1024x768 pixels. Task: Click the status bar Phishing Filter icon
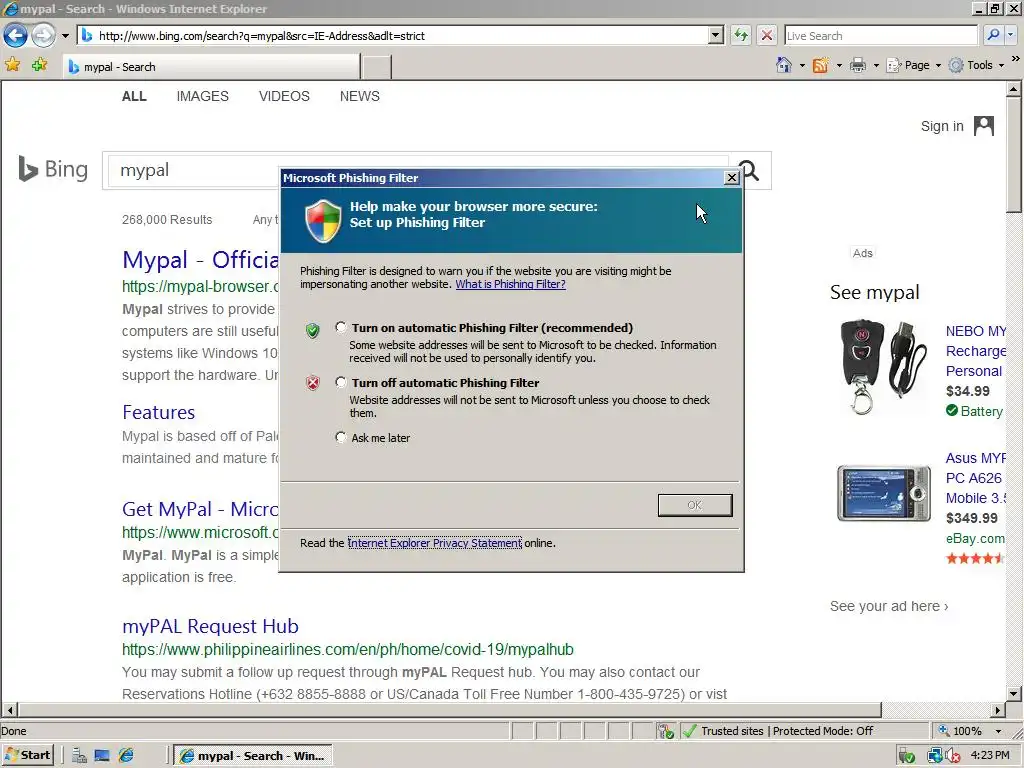point(665,731)
